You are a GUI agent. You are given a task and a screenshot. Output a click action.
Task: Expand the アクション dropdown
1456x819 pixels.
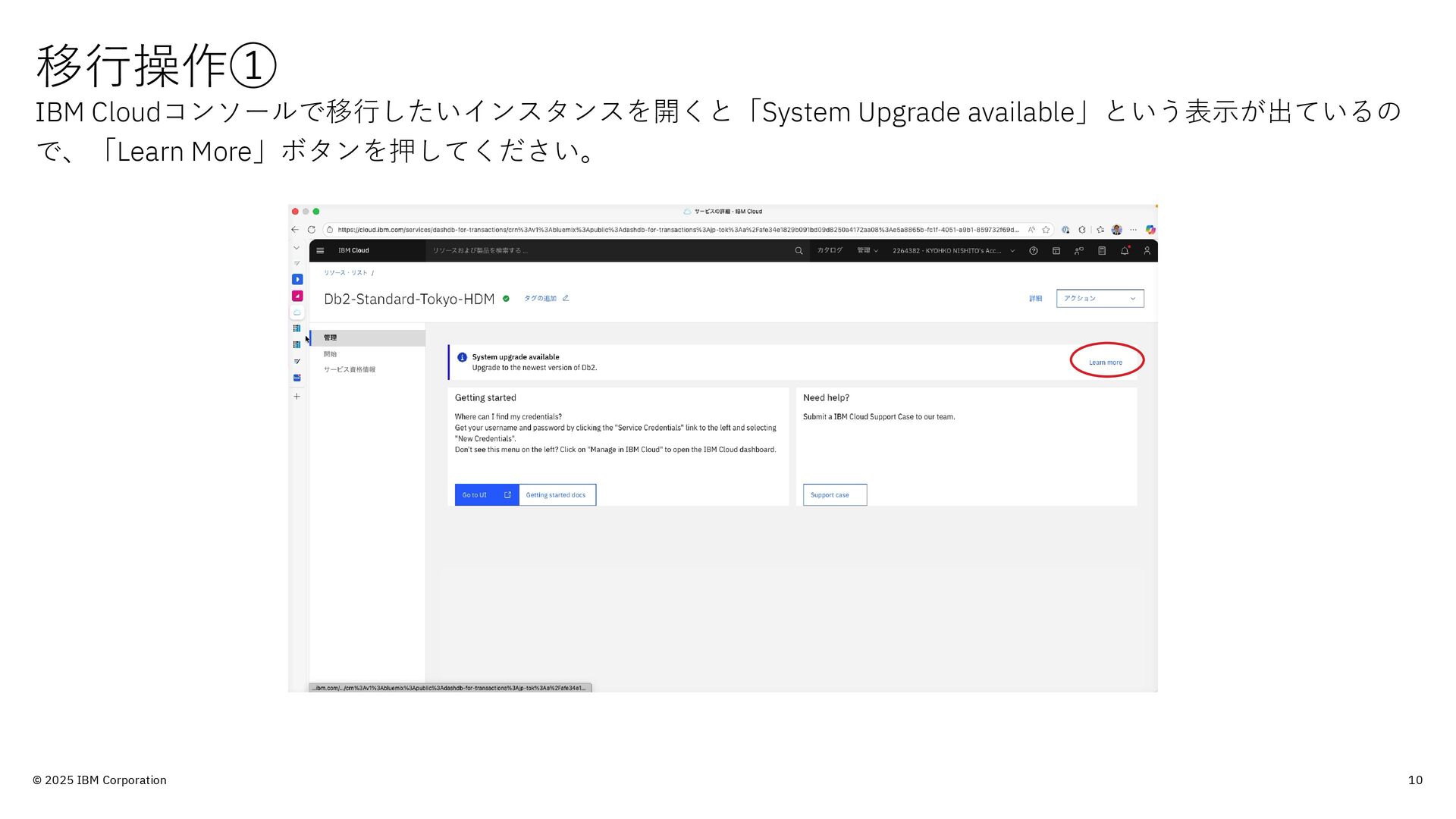click(x=1100, y=298)
